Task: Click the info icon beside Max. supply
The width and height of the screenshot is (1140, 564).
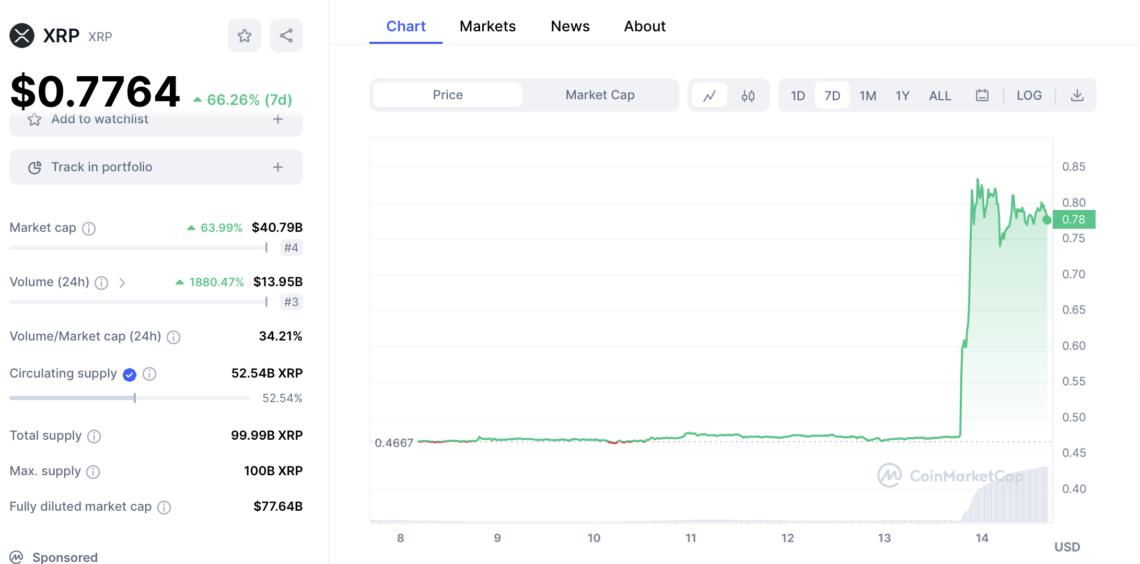Action: (x=93, y=472)
